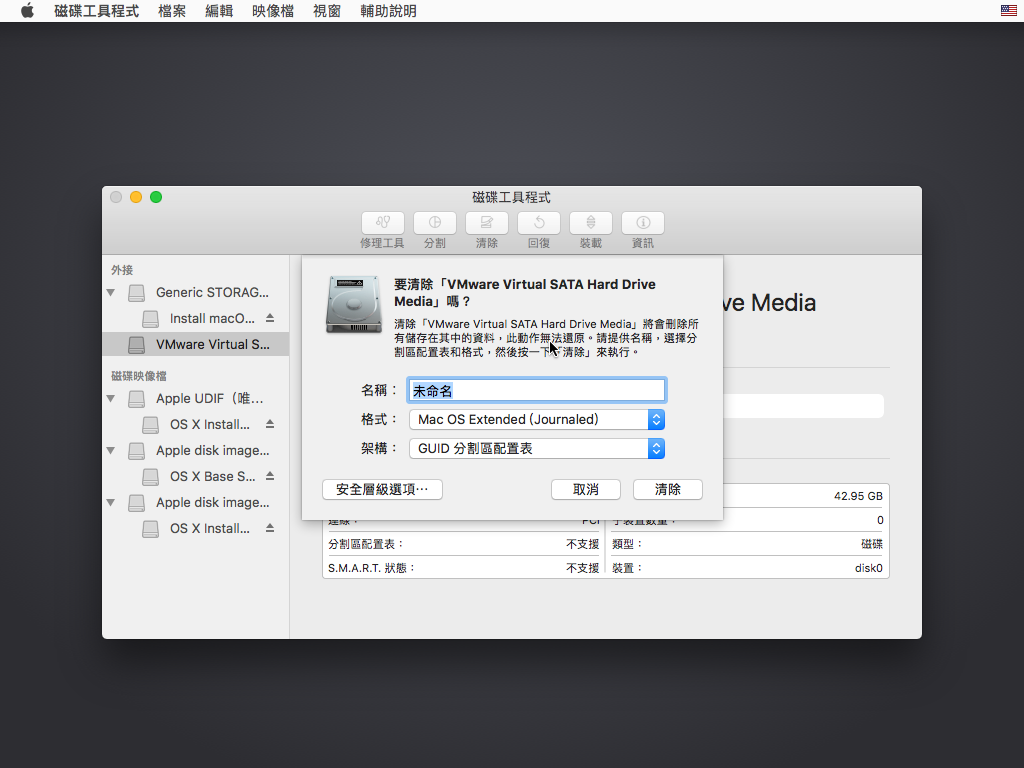Click the First Aid (修理工具) toolbar icon
The height and width of the screenshot is (768, 1024).
pos(383,223)
